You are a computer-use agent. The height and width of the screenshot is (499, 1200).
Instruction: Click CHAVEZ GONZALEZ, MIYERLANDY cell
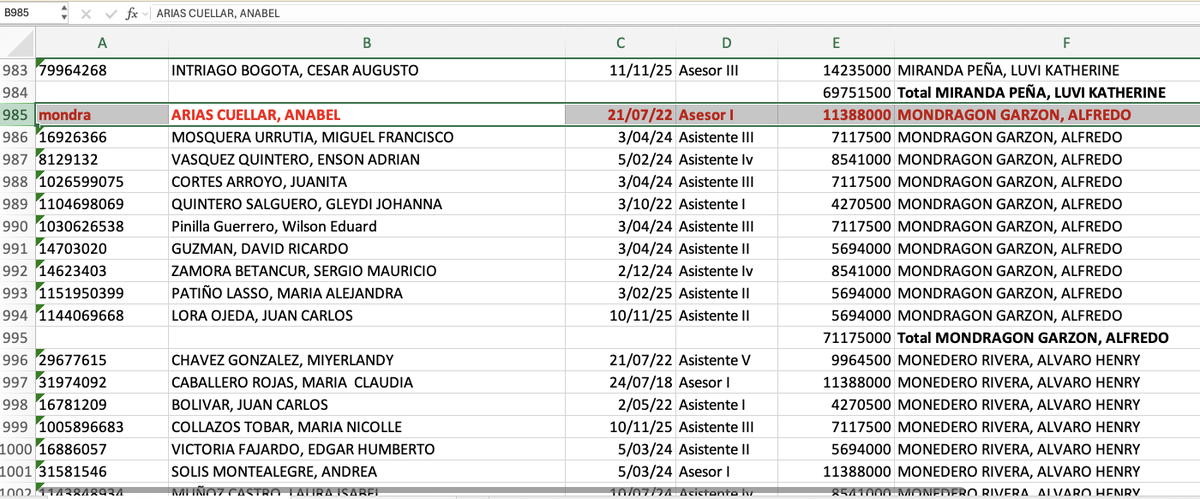(367, 360)
